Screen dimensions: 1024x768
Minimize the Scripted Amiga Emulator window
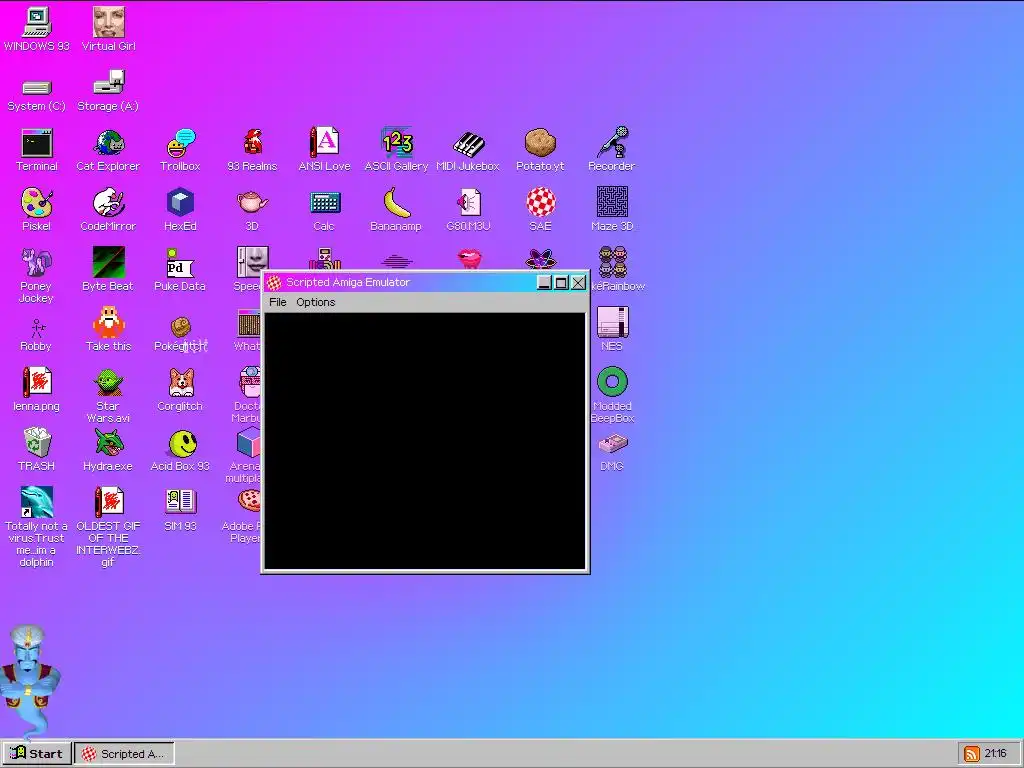coord(544,282)
